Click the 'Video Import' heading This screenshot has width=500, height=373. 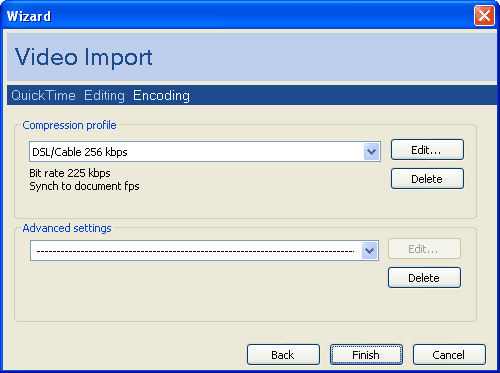[84, 57]
